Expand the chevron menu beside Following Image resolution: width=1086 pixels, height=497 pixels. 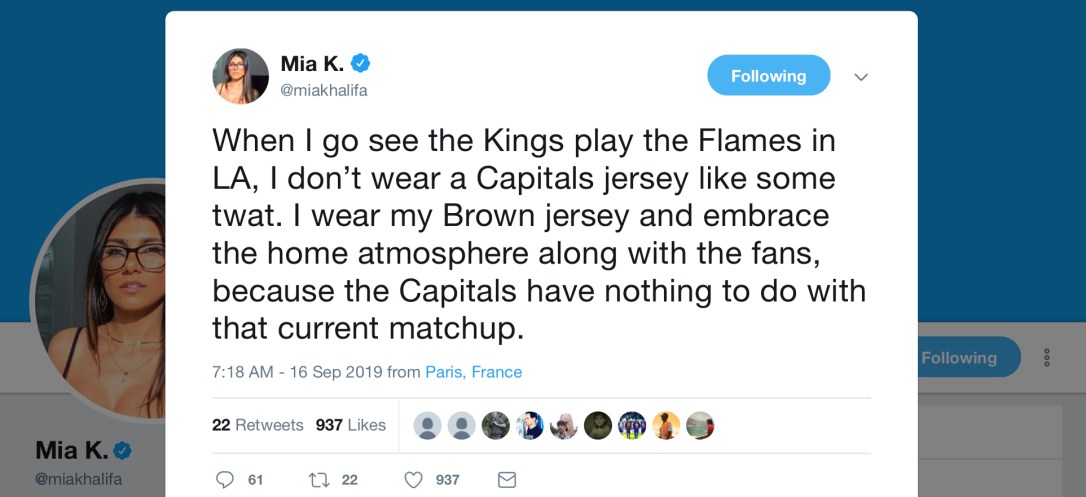pos(861,77)
